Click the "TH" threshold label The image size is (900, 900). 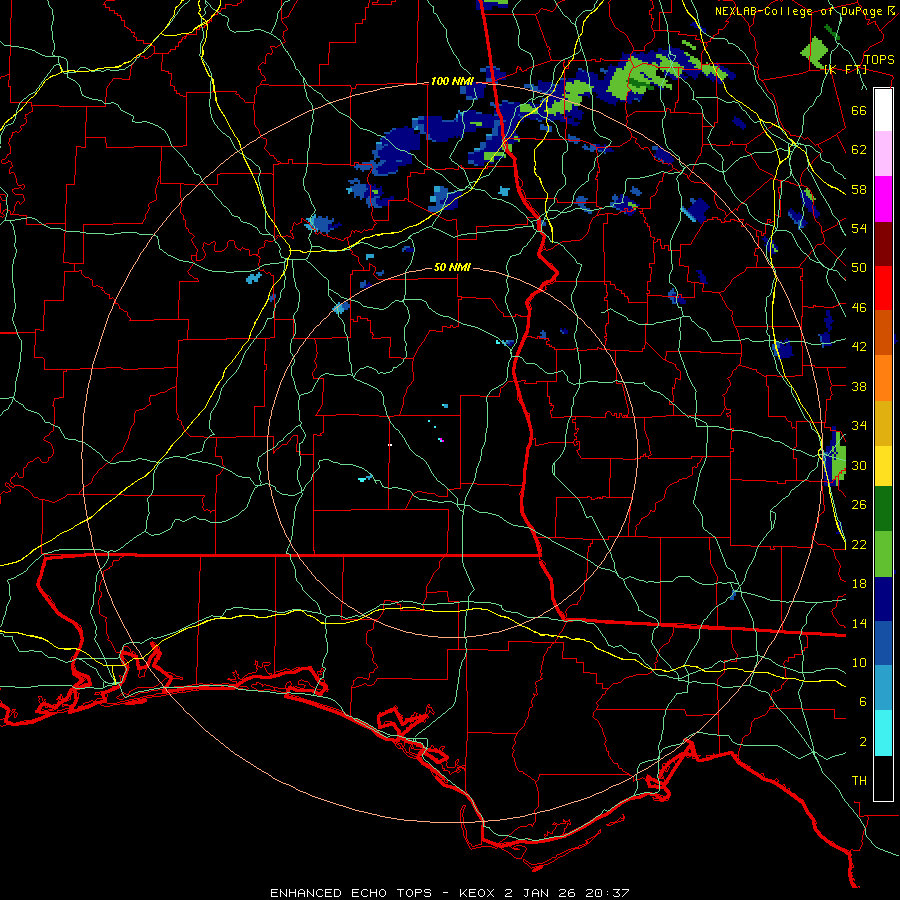tap(859, 781)
